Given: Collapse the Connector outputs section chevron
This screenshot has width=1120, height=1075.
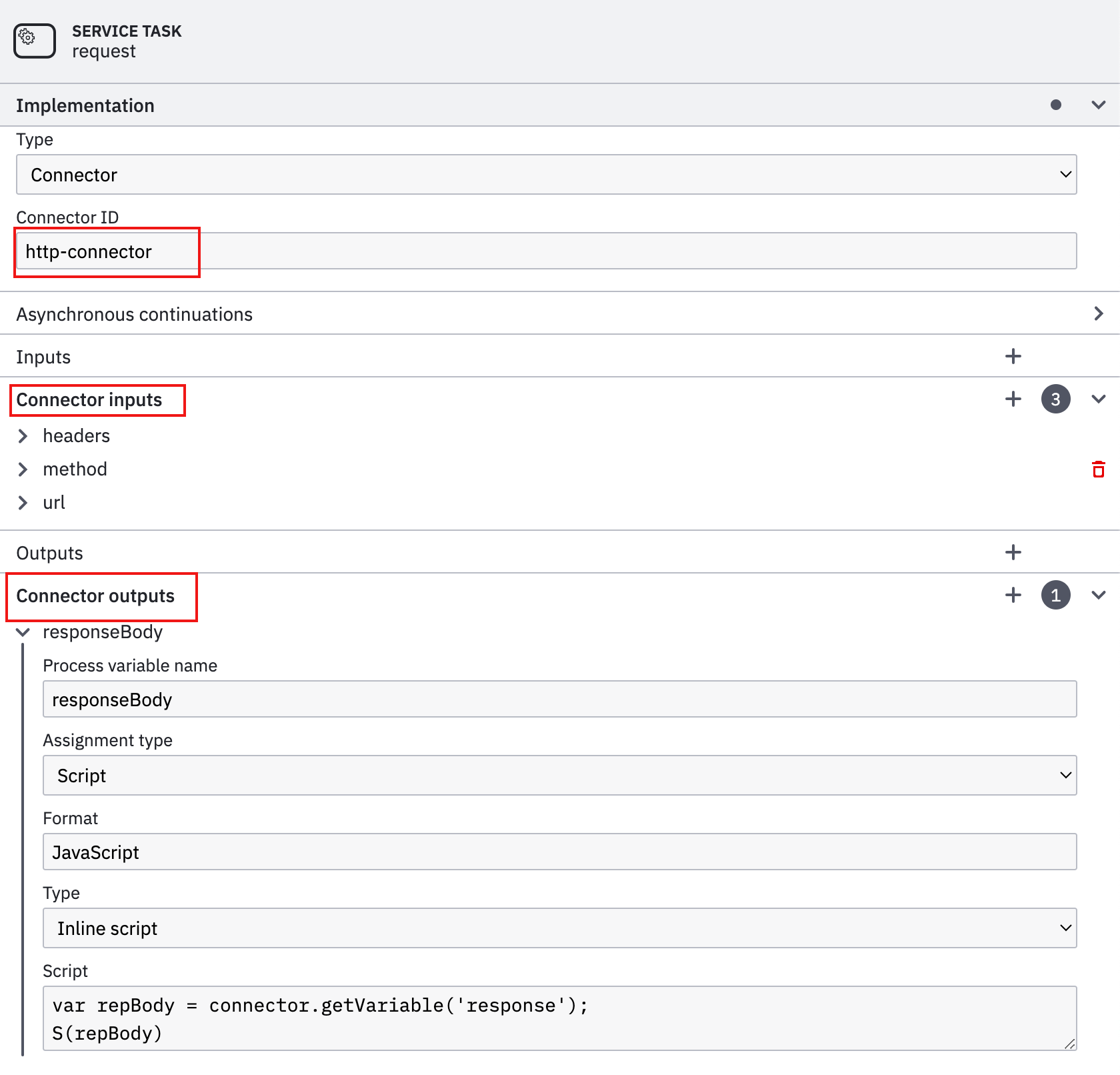Looking at the screenshot, I should (x=1099, y=595).
